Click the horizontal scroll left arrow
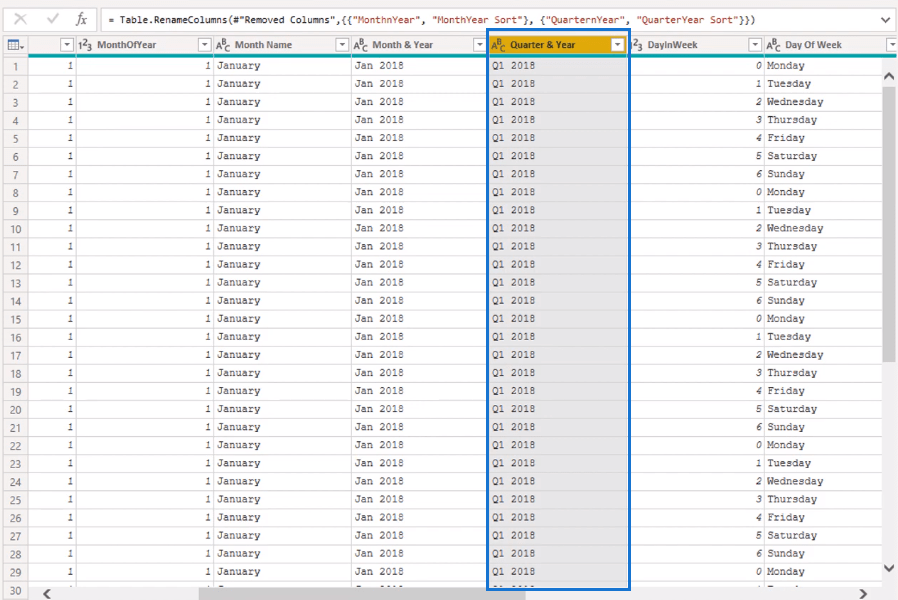 point(47,594)
